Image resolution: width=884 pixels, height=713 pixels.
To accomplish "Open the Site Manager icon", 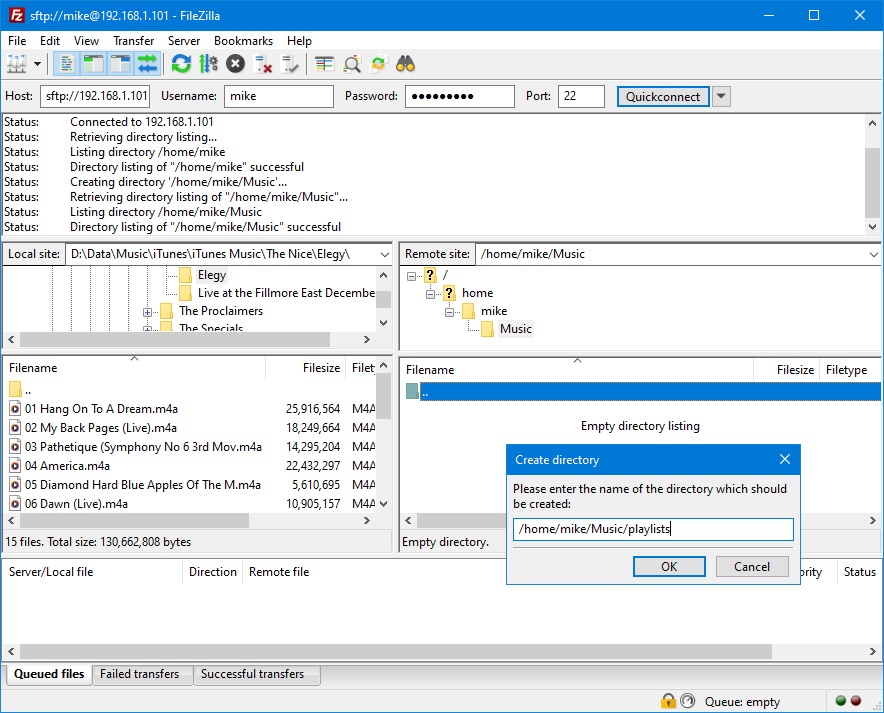I will (x=16, y=64).
